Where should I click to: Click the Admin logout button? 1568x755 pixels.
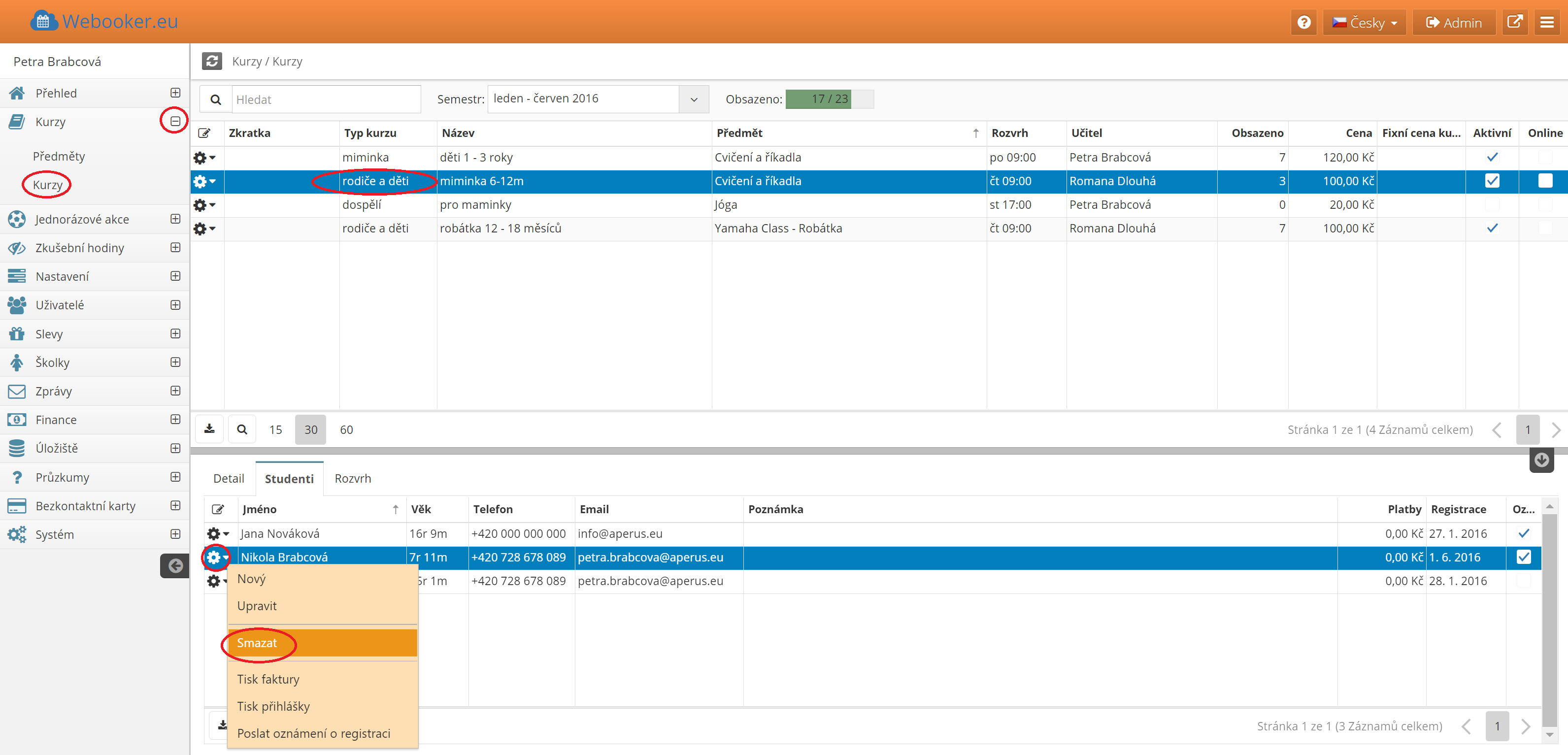pyautogui.click(x=1454, y=23)
